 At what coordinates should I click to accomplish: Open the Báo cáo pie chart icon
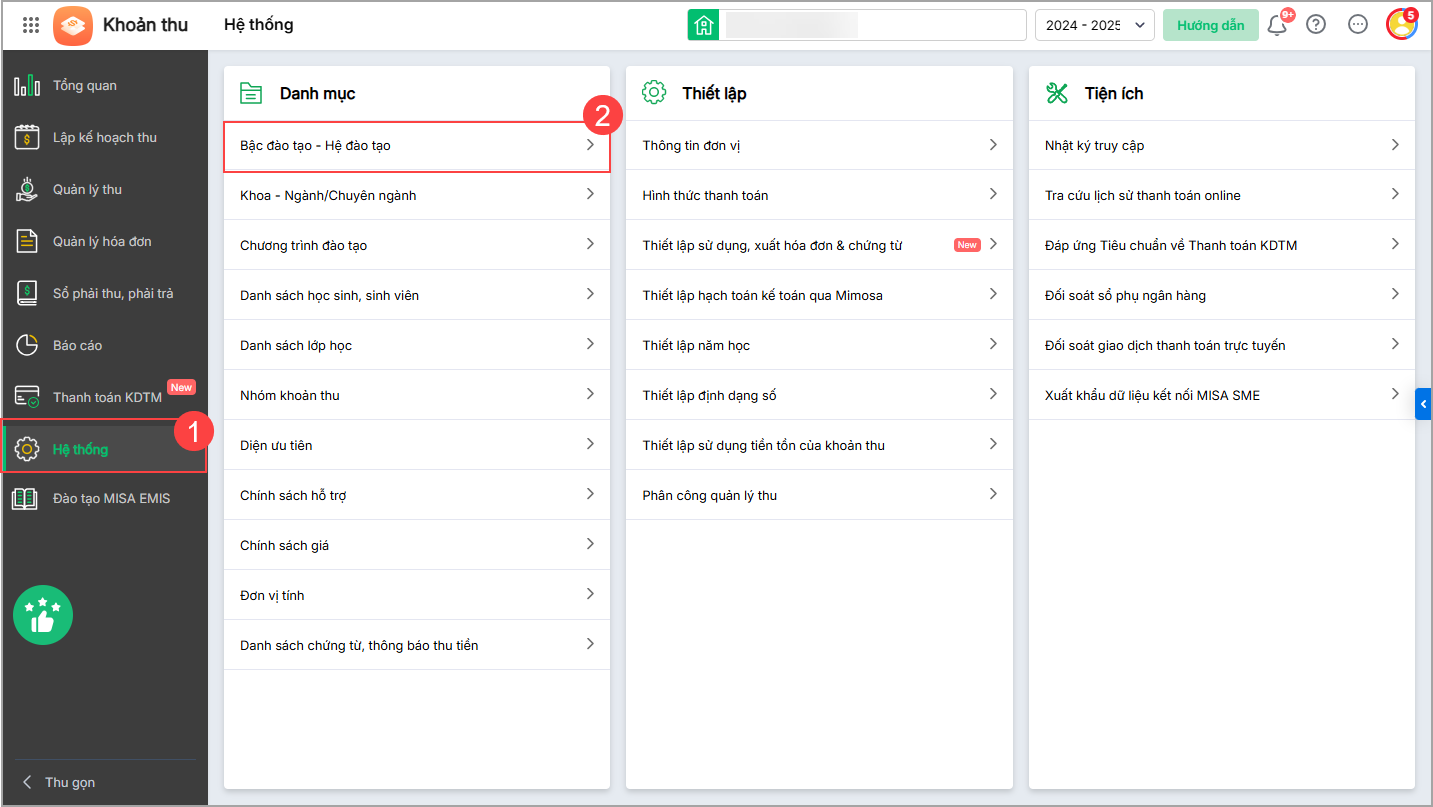point(27,345)
